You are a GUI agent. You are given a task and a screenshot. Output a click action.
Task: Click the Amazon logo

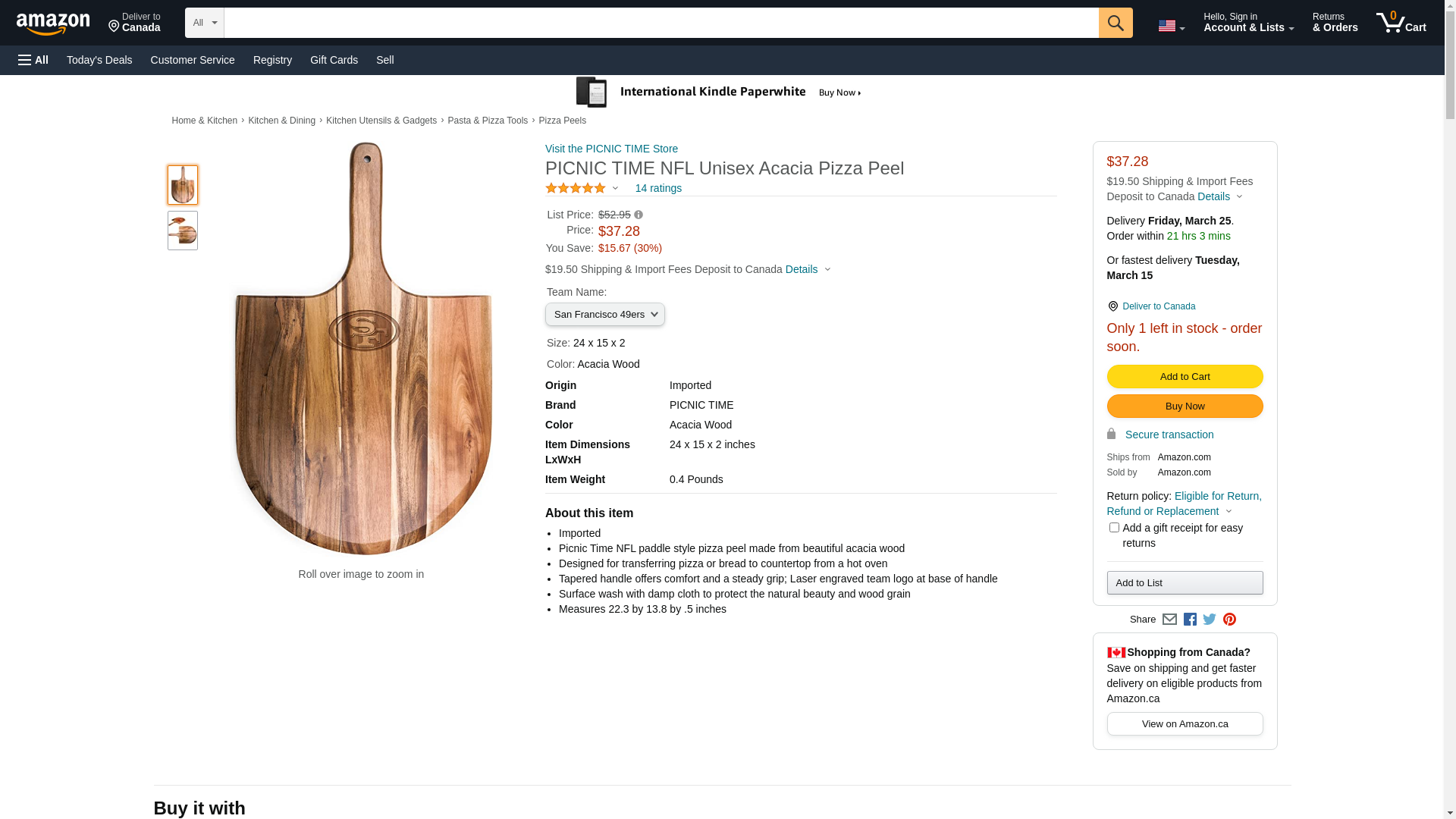53,24
